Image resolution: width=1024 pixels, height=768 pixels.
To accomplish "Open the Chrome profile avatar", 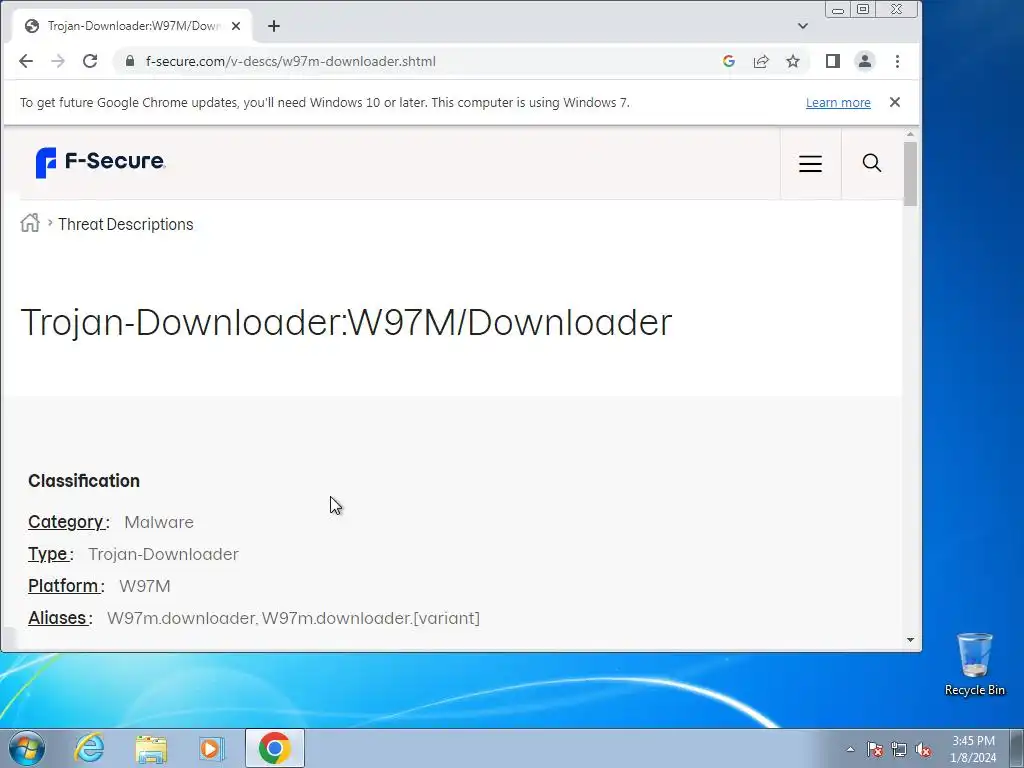I will point(865,61).
